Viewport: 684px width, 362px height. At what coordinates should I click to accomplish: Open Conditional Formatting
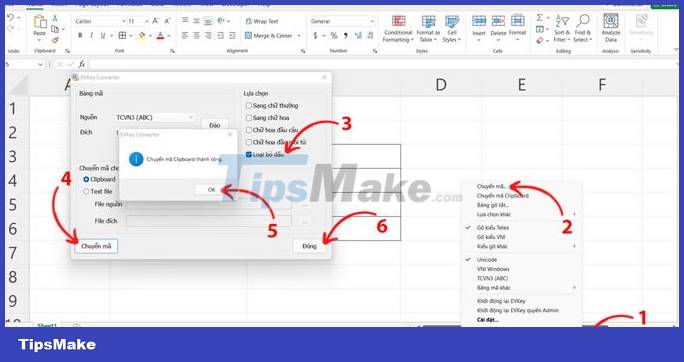(398, 29)
